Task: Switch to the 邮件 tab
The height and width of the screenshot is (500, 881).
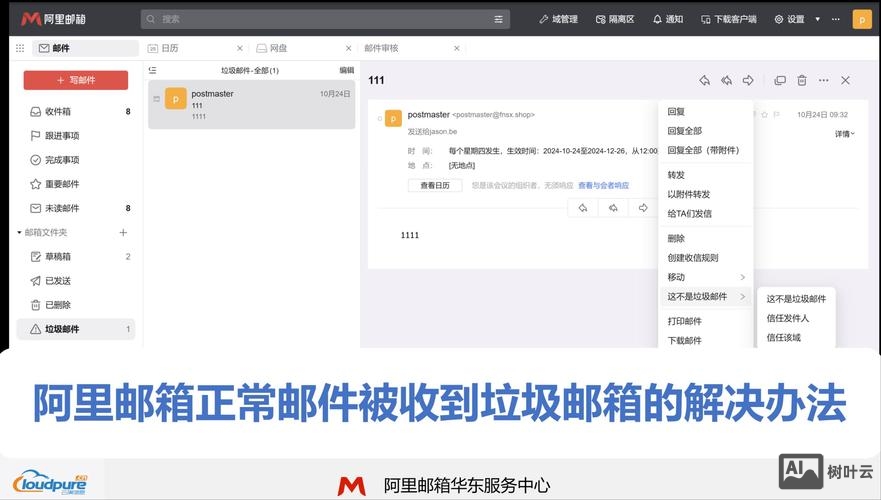Action: (x=85, y=48)
